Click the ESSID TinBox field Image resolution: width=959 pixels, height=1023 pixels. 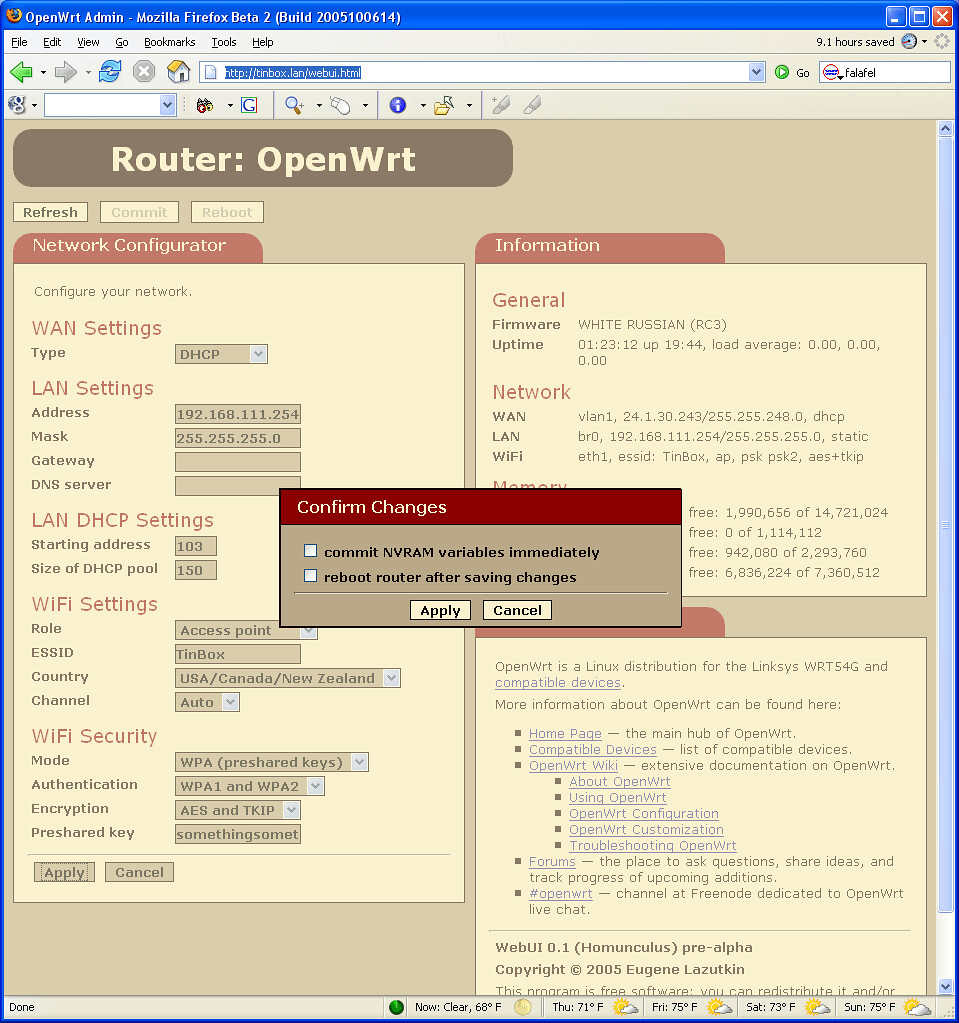pyautogui.click(x=237, y=654)
